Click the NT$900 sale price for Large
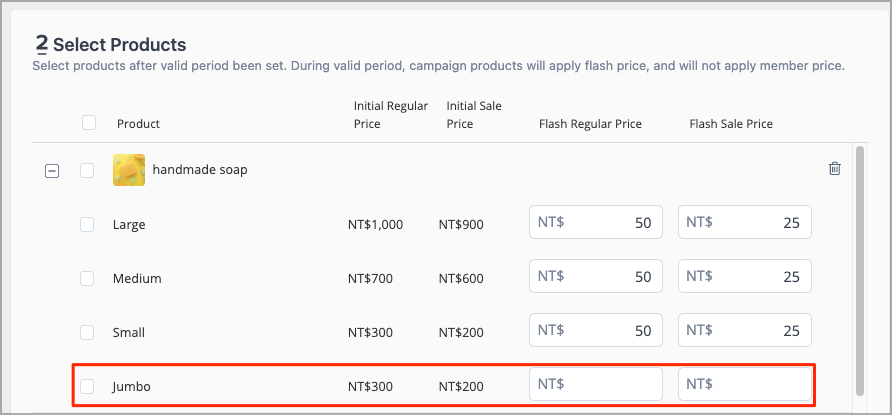 (461, 225)
